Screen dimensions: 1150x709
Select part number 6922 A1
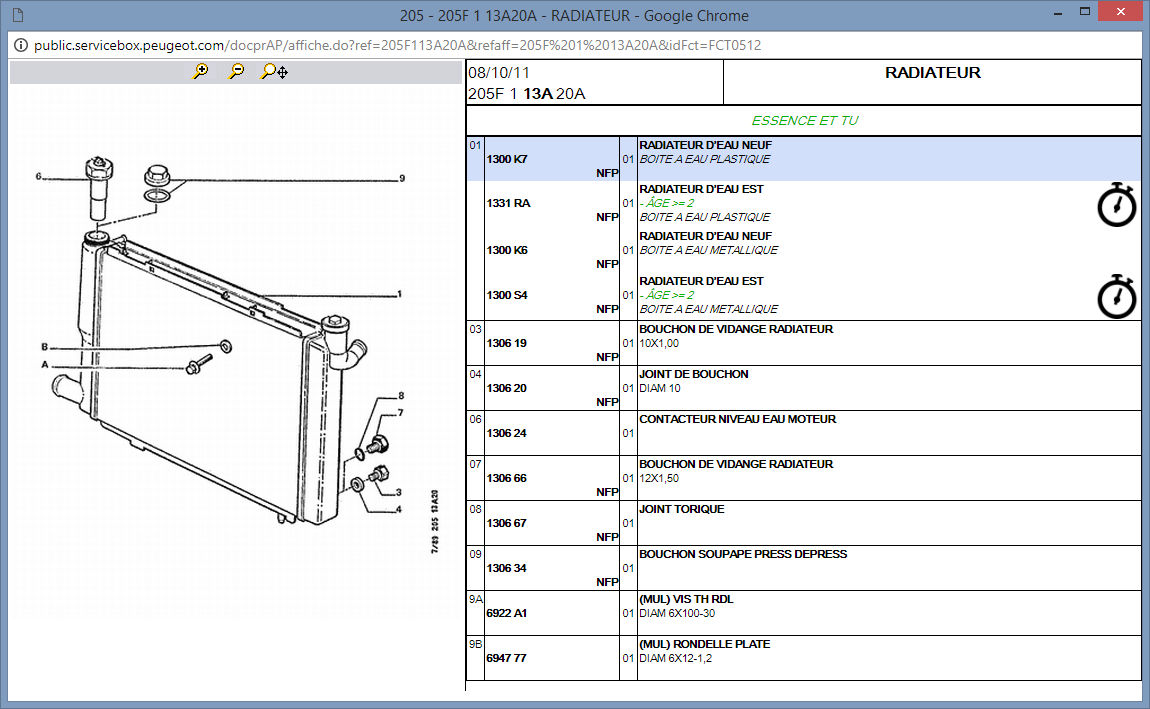click(506, 613)
